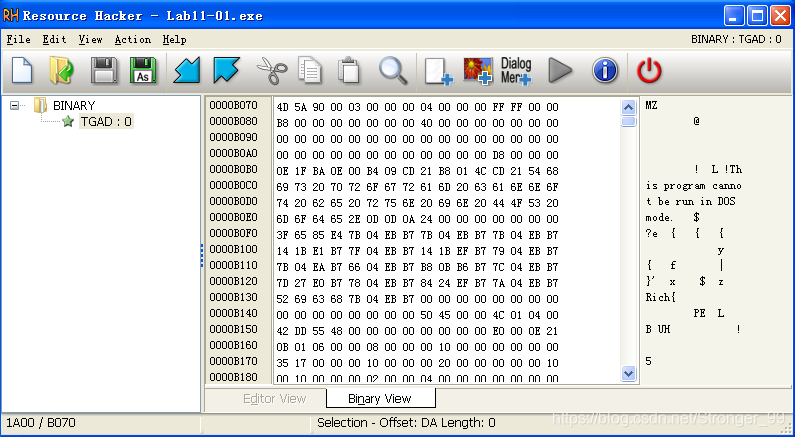Save with the floppy disk icon

click(103, 70)
